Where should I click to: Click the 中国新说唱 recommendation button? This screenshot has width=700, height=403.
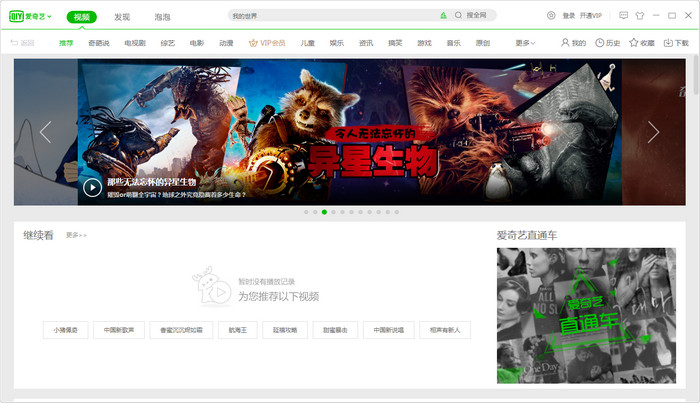[x=389, y=330]
